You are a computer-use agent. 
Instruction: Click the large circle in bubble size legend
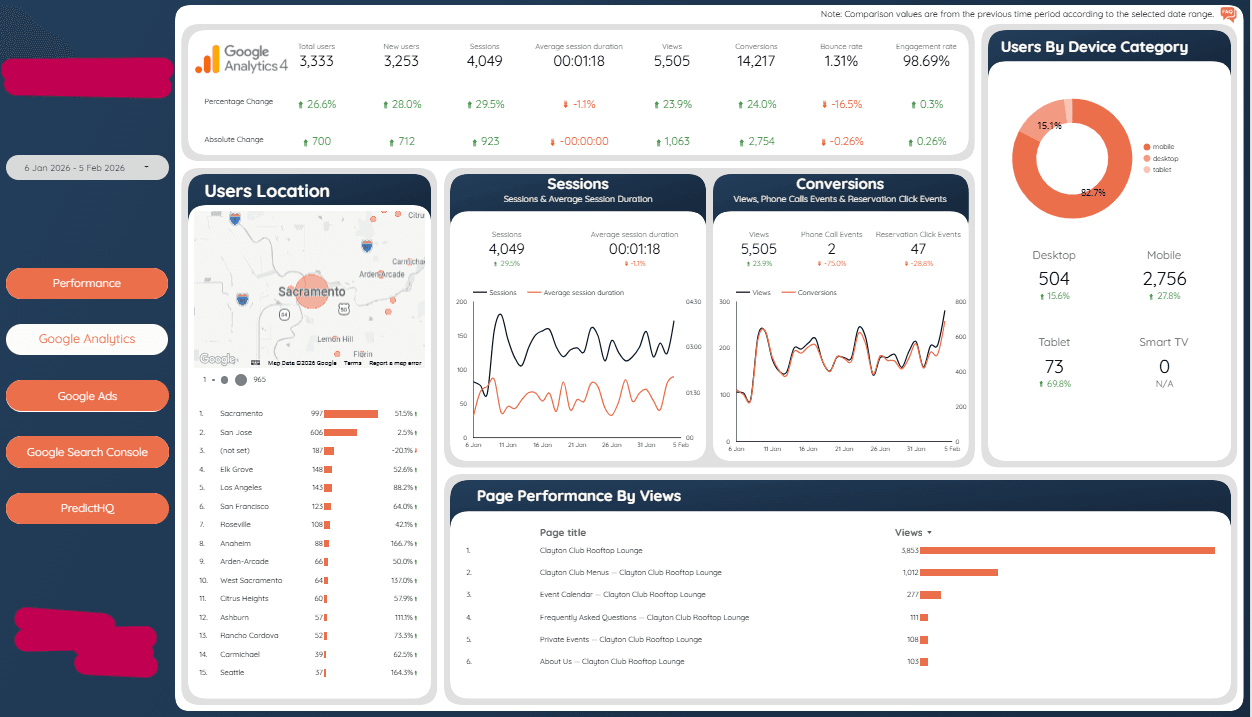[x=241, y=380]
